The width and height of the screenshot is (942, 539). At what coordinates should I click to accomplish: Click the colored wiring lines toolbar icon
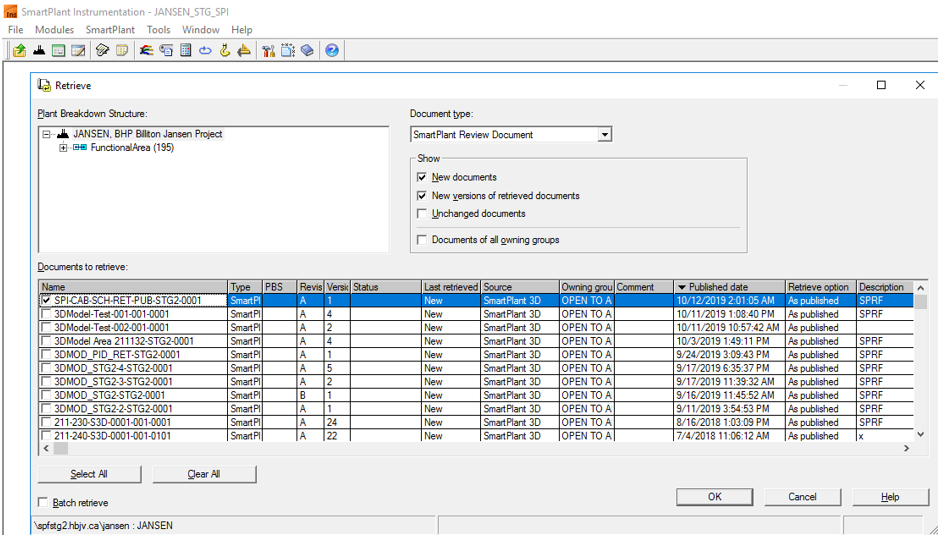tap(147, 50)
